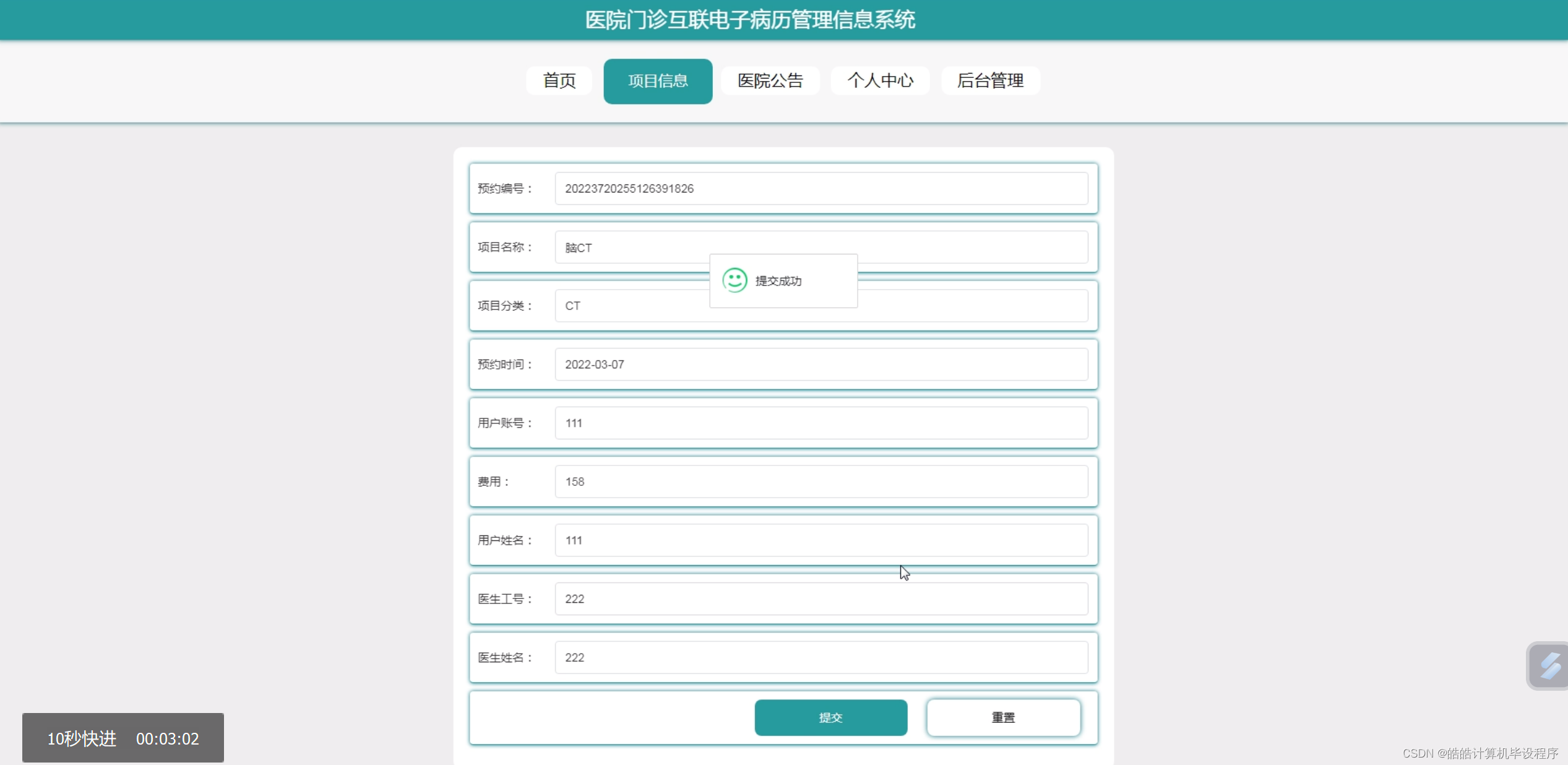1568x765 pixels.
Task: Go to 个人中心 page
Action: (x=879, y=80)
